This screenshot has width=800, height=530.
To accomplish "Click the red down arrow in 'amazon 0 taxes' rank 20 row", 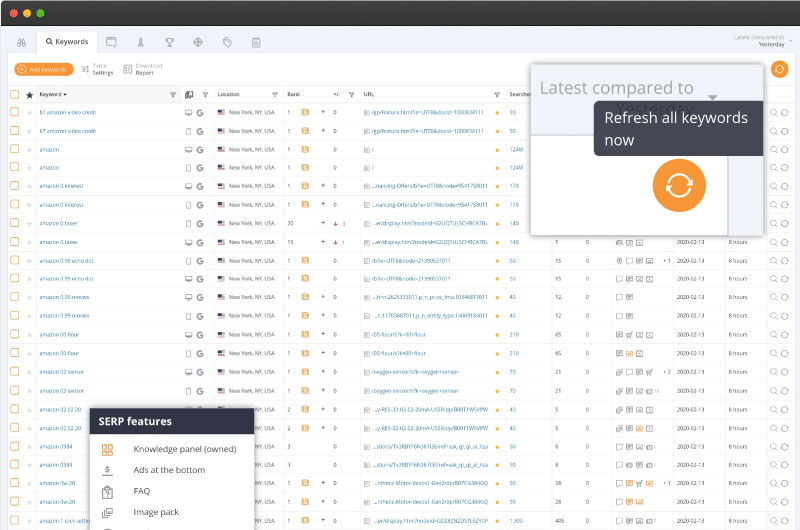I will [335, 223].
